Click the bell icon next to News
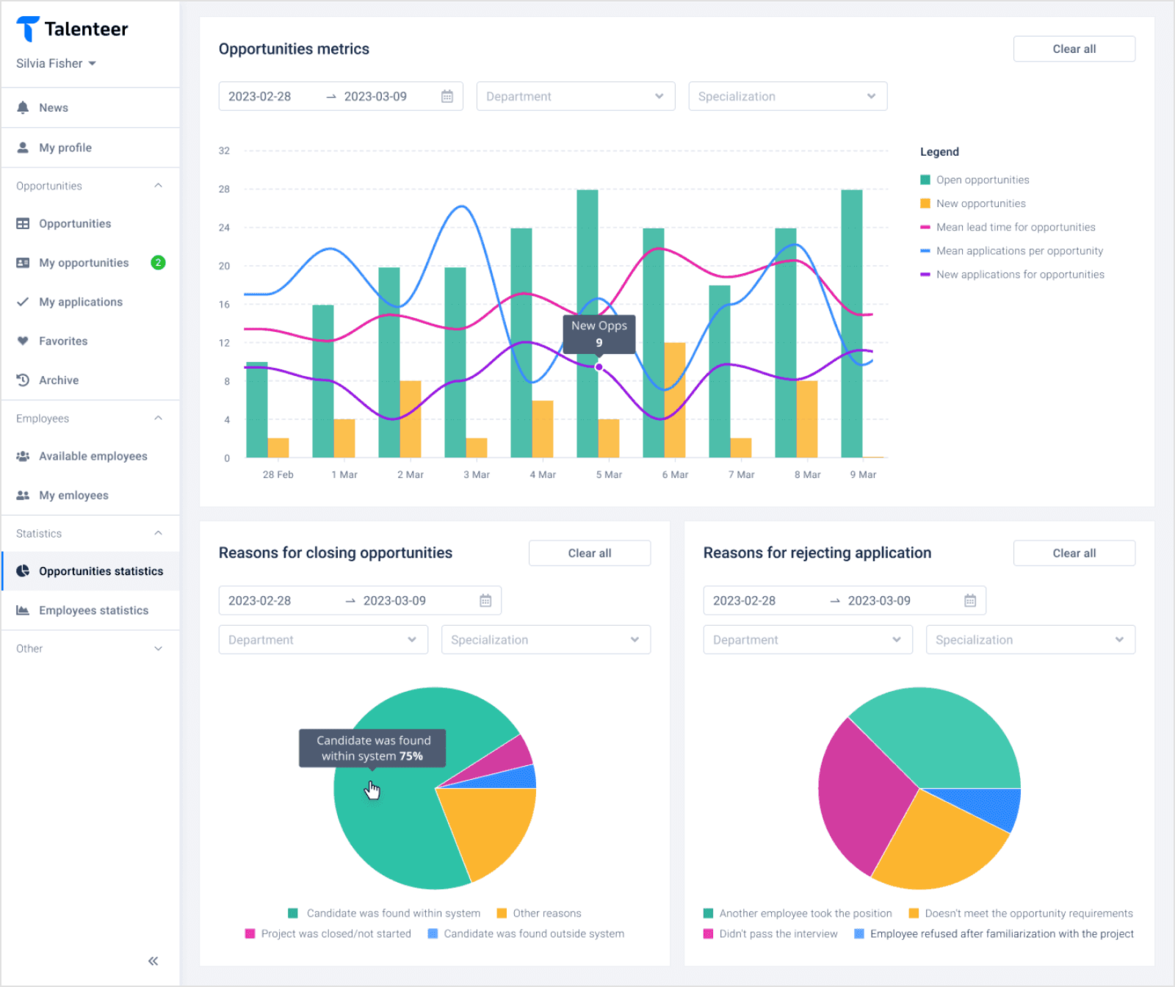The width and height of the screenshot is (1175, 987). (x=23, y=108)
